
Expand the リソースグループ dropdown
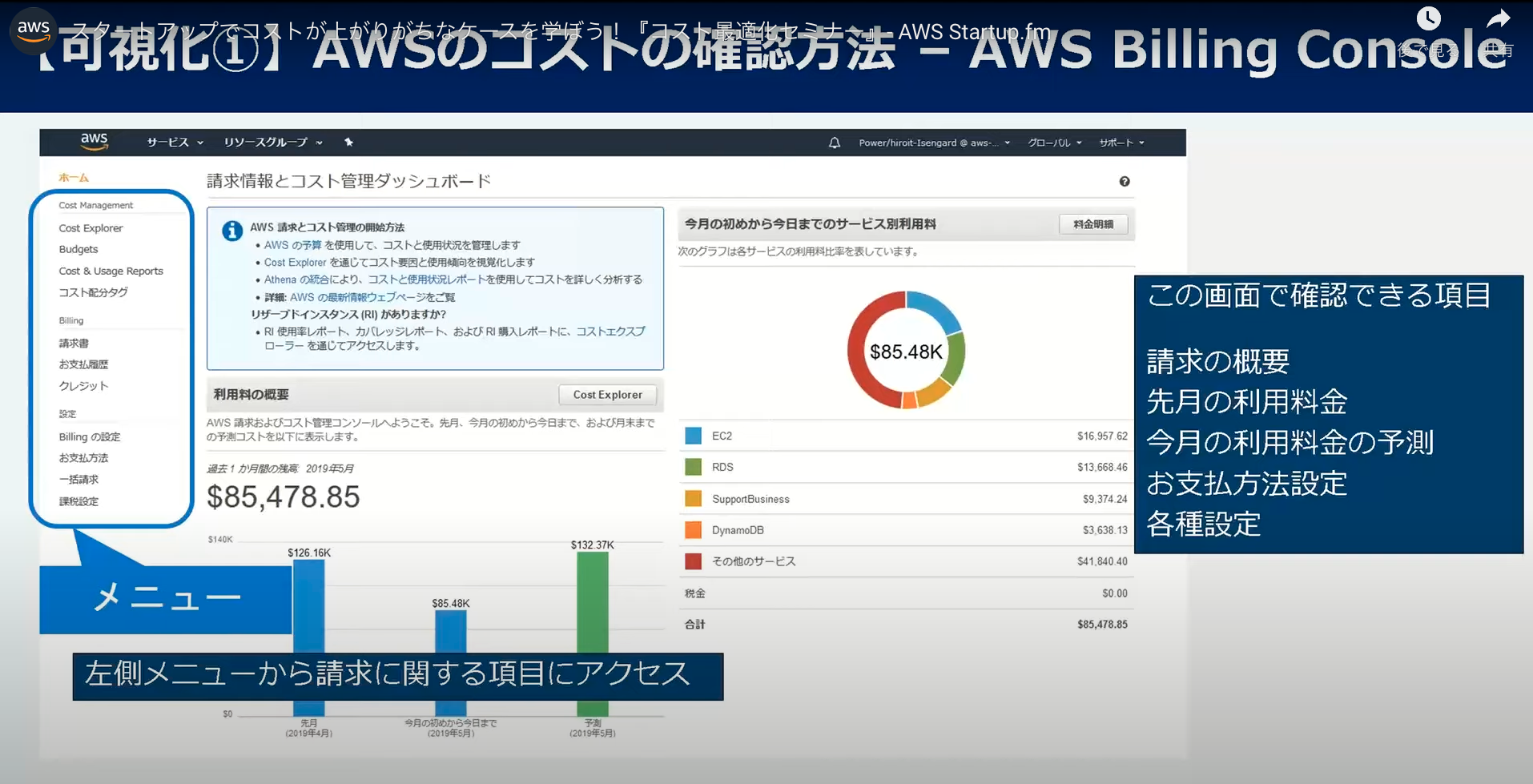[x=273, y=143]
